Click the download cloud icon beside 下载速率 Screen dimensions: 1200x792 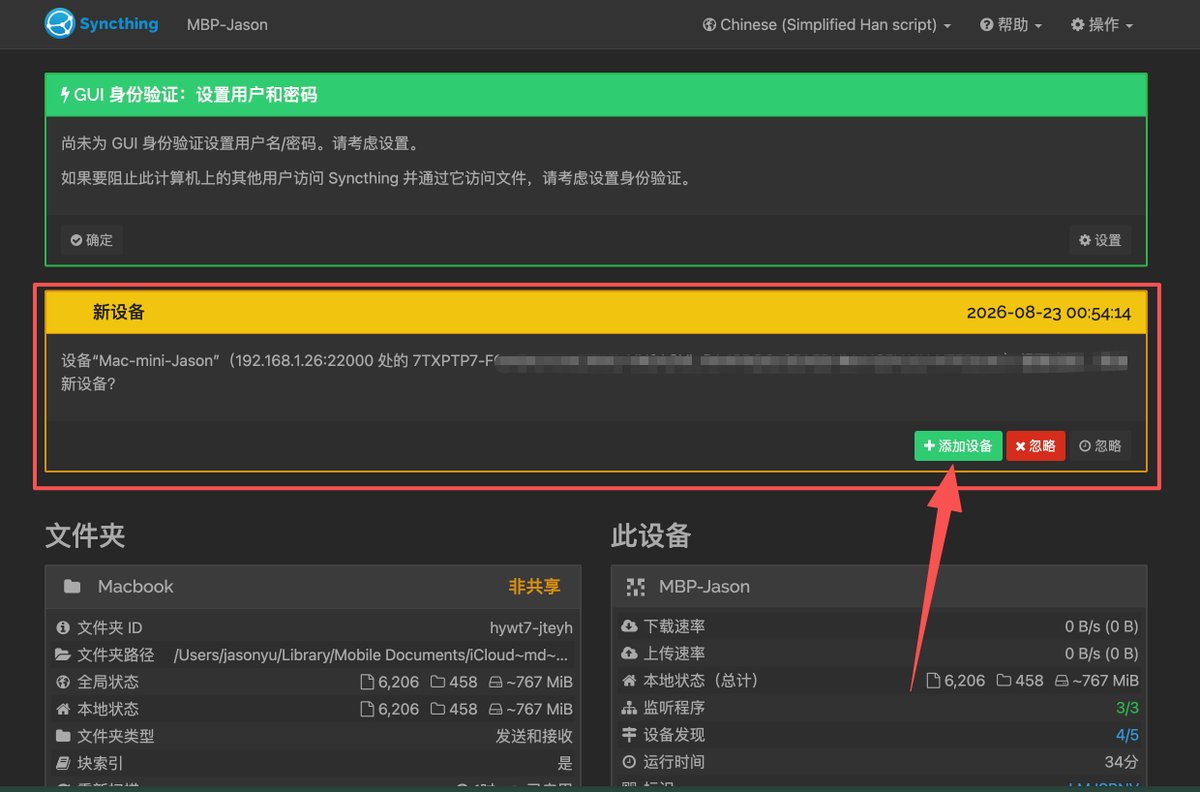click(x=630, y=626)
